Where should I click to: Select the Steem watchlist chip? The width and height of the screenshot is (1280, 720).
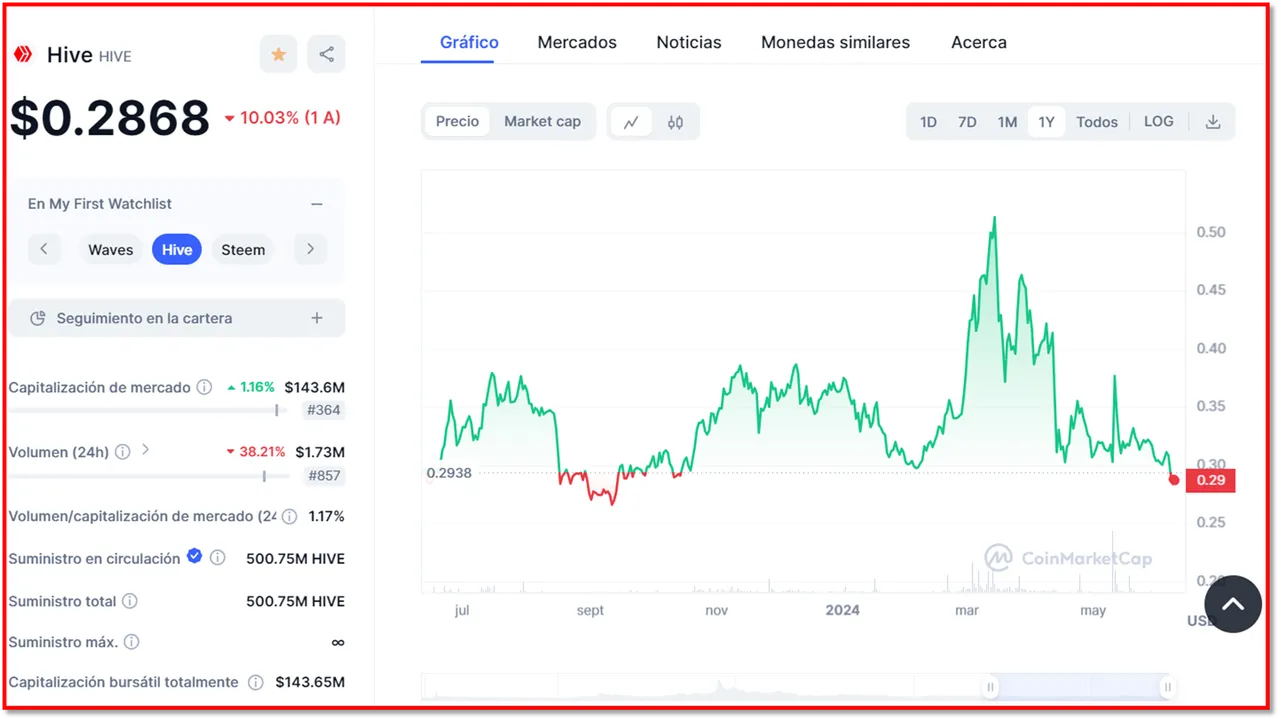pyautogui.click(x=243, y=250)
